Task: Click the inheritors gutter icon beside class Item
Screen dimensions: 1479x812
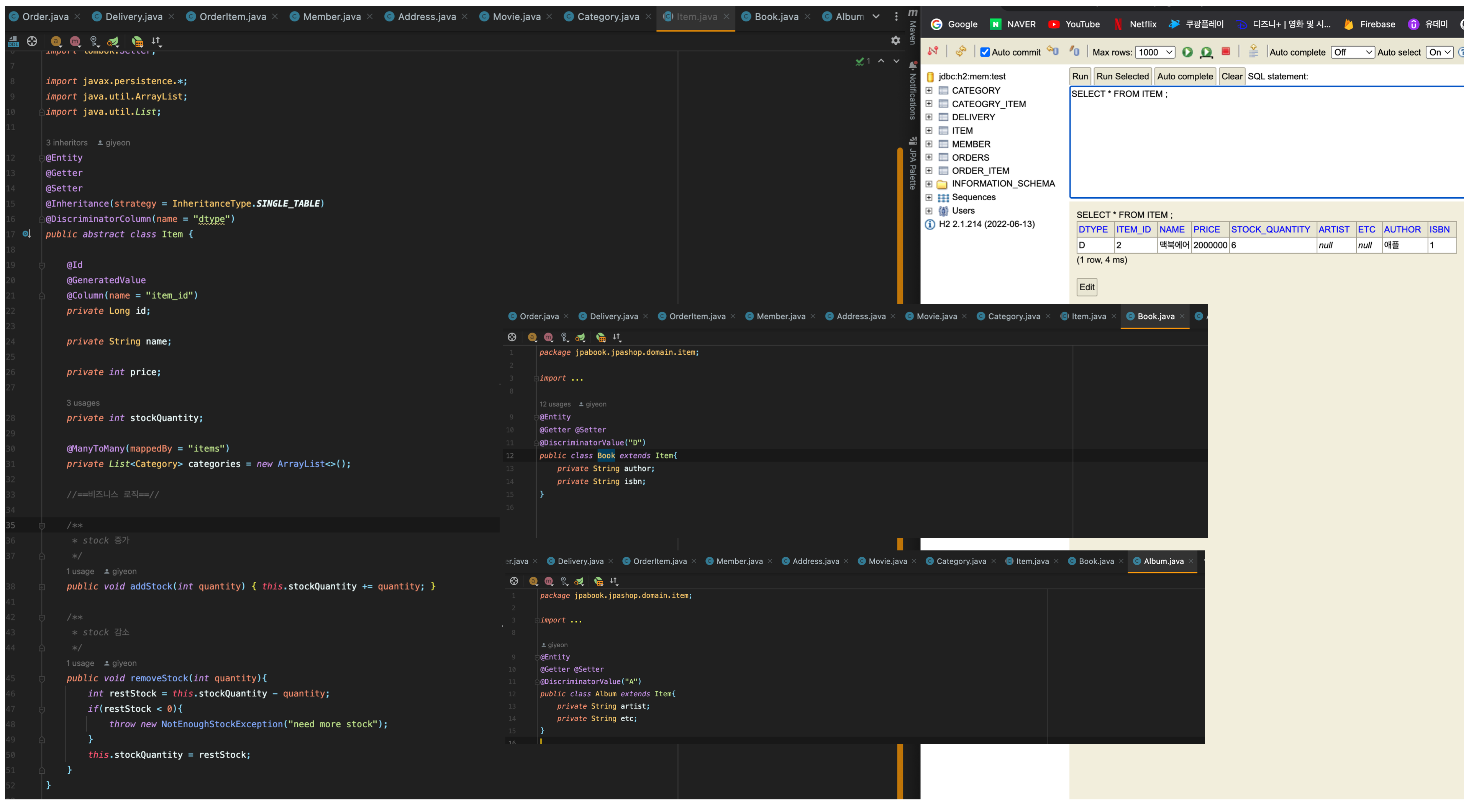Action: coord(26,234)
